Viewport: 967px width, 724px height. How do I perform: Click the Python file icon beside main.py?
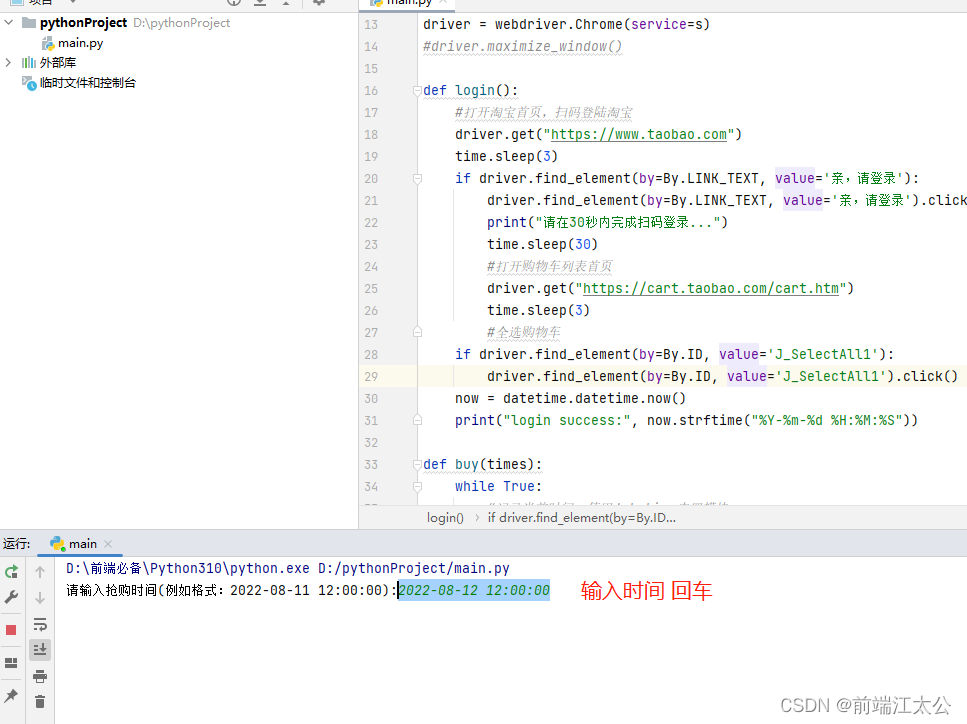point(47,43)
